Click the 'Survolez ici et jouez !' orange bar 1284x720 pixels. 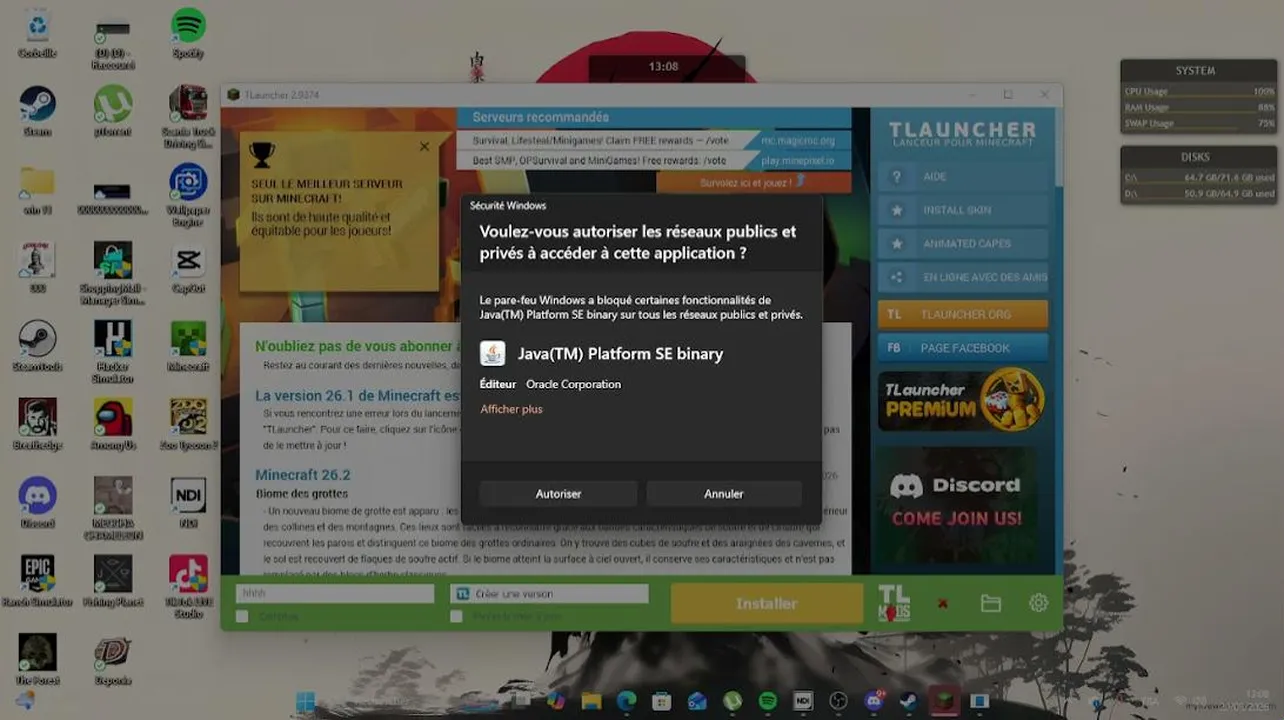pyautogui.click(x=754, y=183)
